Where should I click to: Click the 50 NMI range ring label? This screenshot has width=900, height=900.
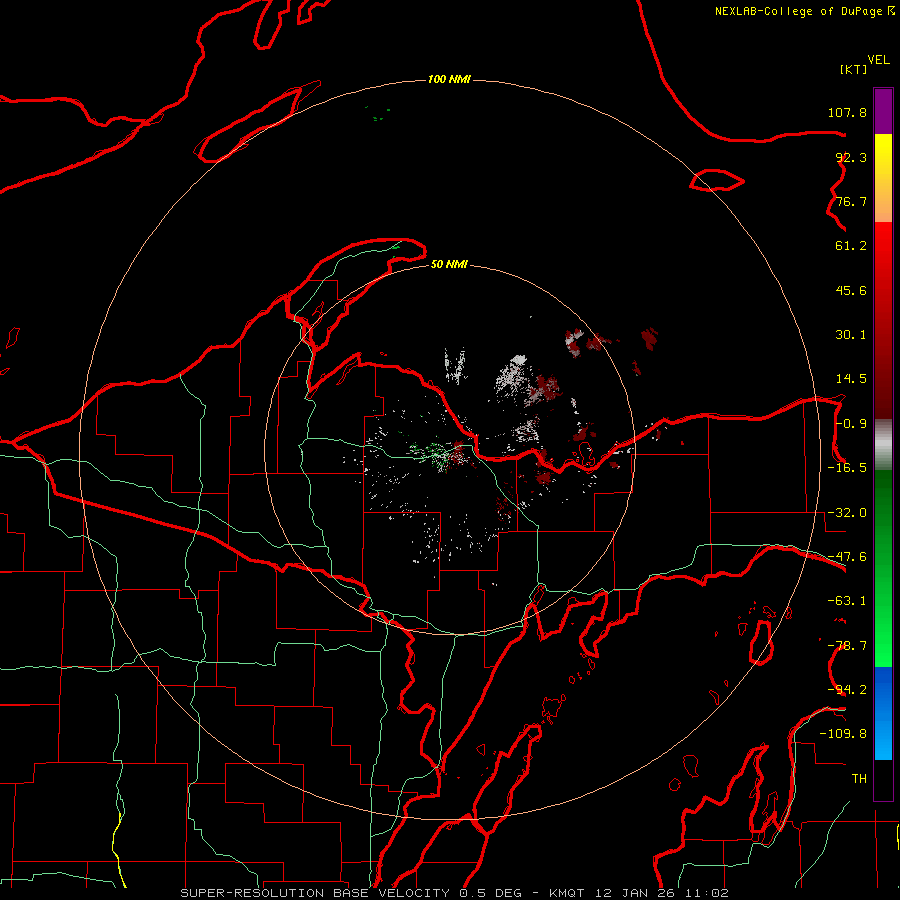coord(449,265)
